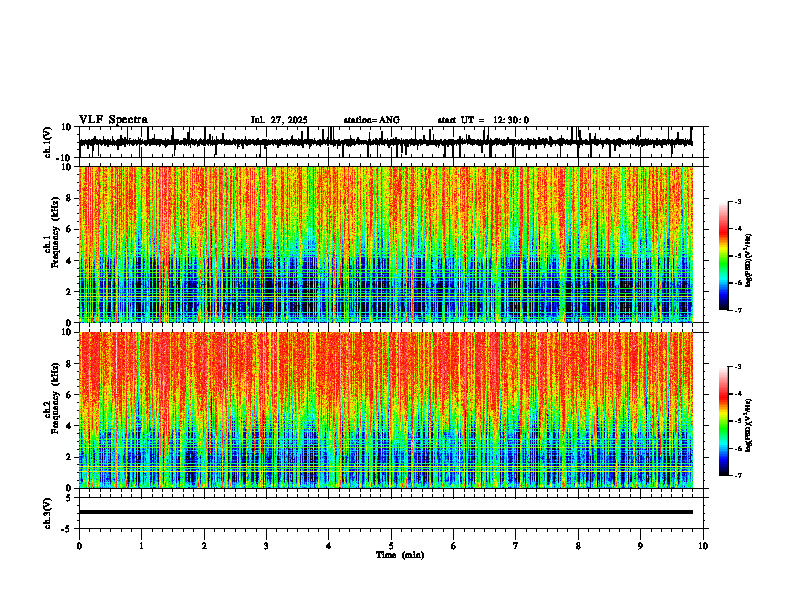The height and width of the screenshot is (612, 792).
Task: Click the "-3" label on ch.2 color bar
Action: (737, 367)
